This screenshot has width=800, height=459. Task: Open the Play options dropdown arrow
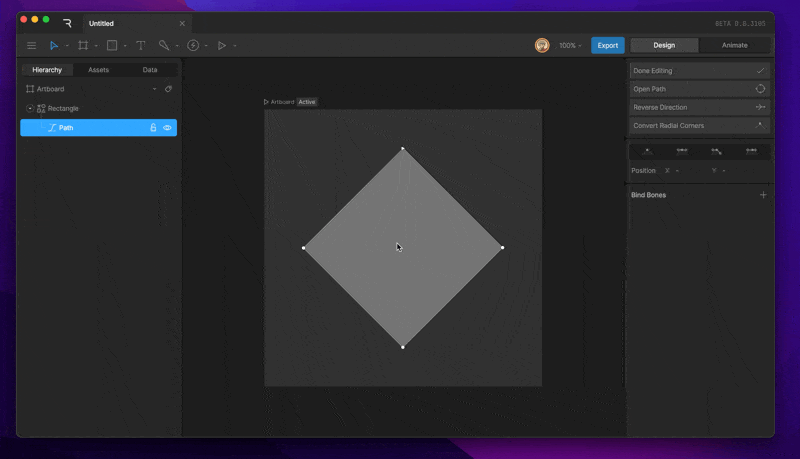235,46
